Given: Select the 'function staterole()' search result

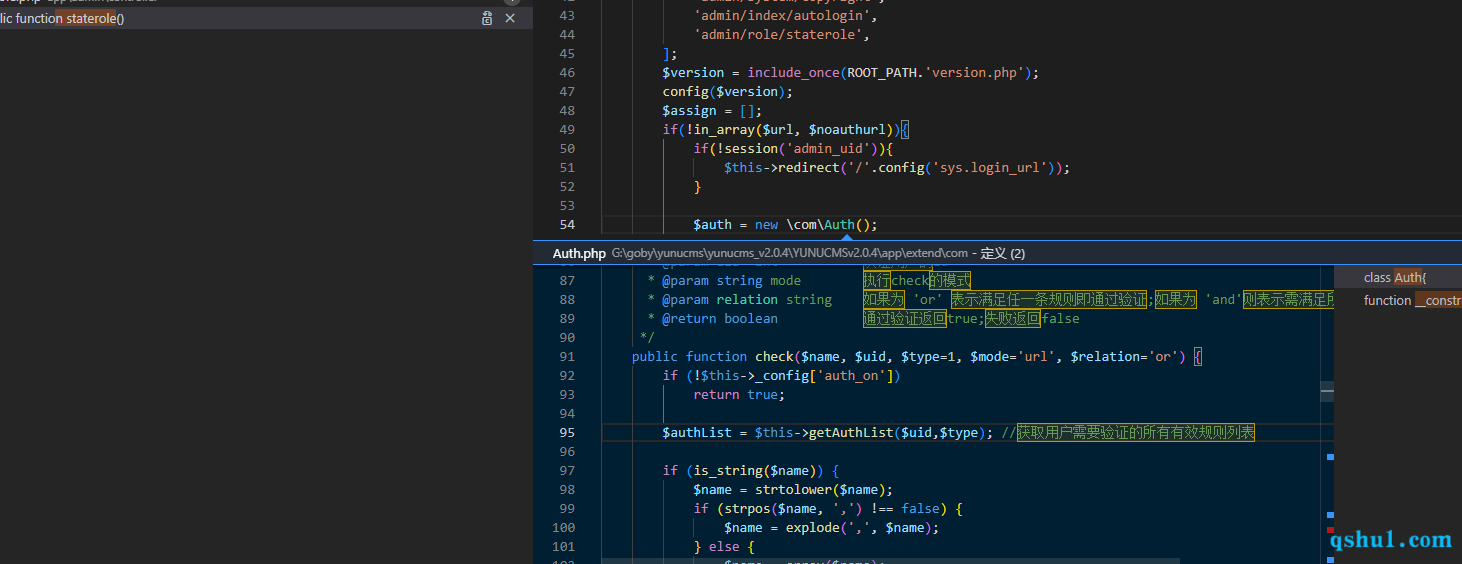Looking at the screenshot, I should coord(266,18).
